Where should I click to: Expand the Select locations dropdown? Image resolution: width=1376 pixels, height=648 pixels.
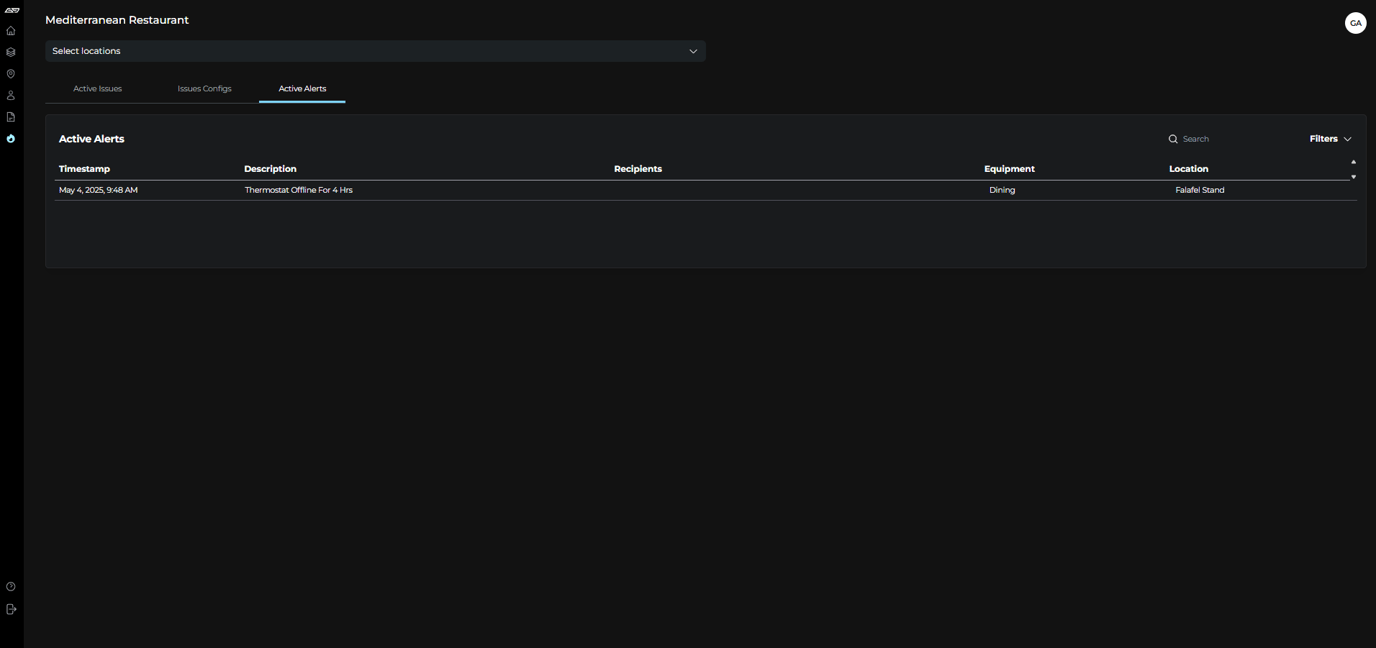(x=375, y=51)
